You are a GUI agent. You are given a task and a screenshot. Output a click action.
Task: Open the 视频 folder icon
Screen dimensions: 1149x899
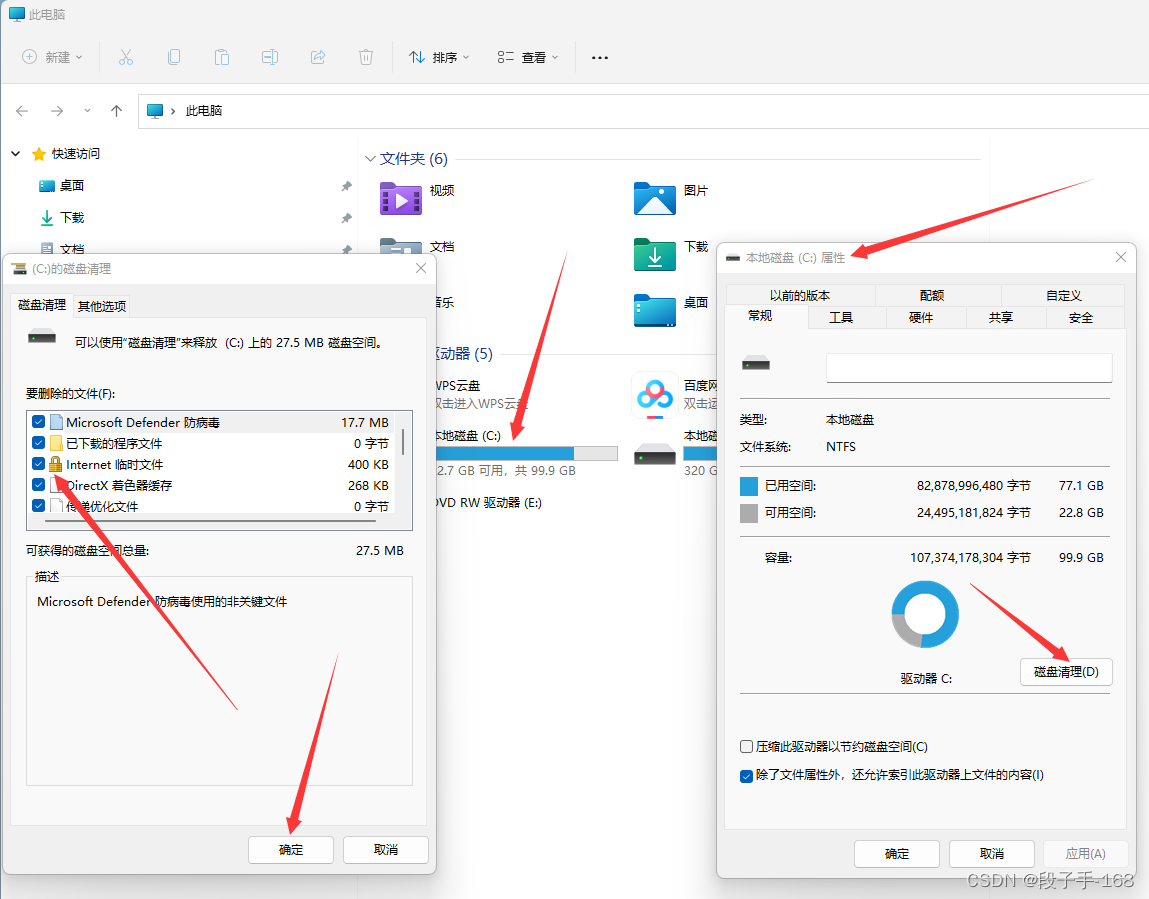(400, 199)
